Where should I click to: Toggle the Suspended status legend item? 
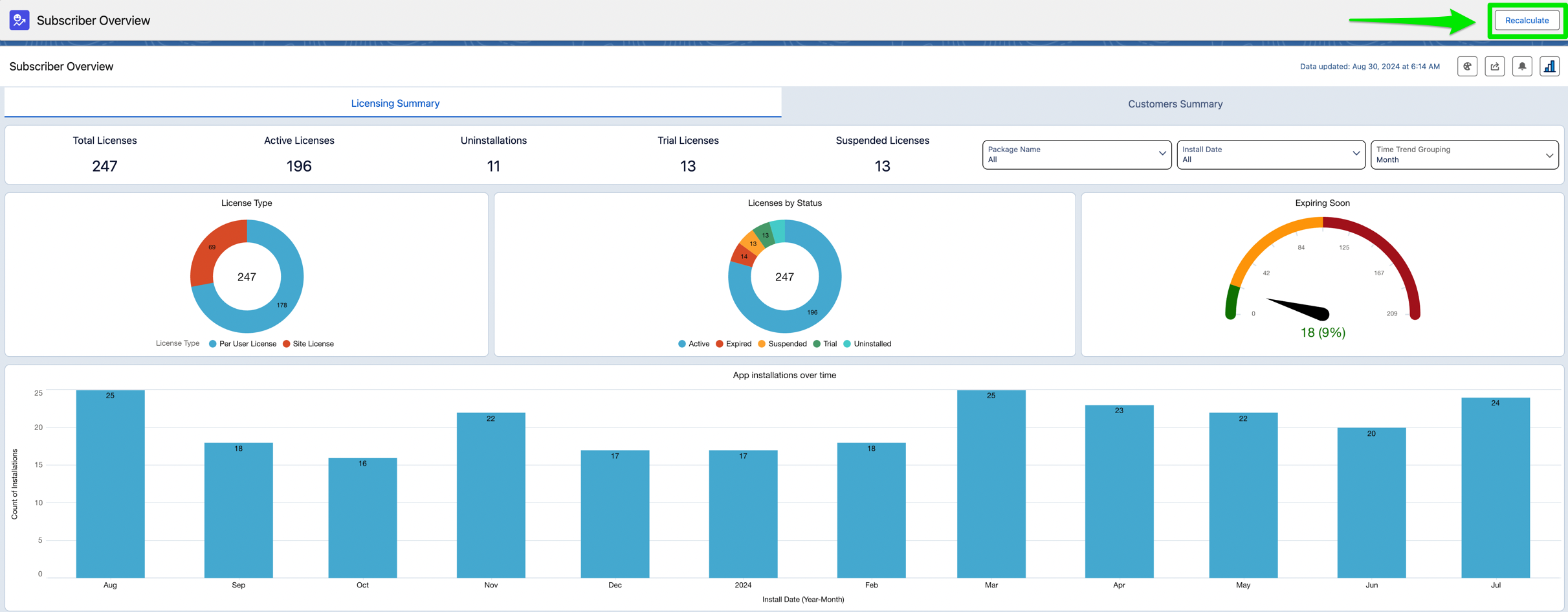point(782,344)
